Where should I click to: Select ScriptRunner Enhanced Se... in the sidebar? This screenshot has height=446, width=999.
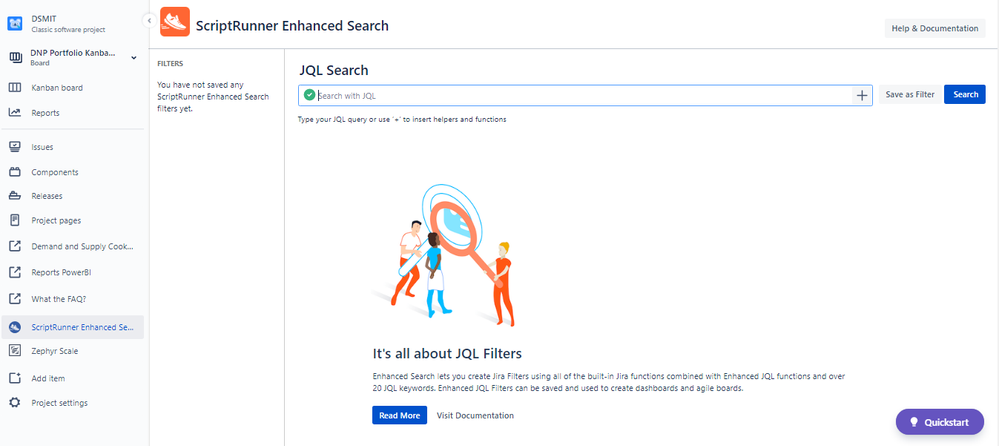point(72,327)
